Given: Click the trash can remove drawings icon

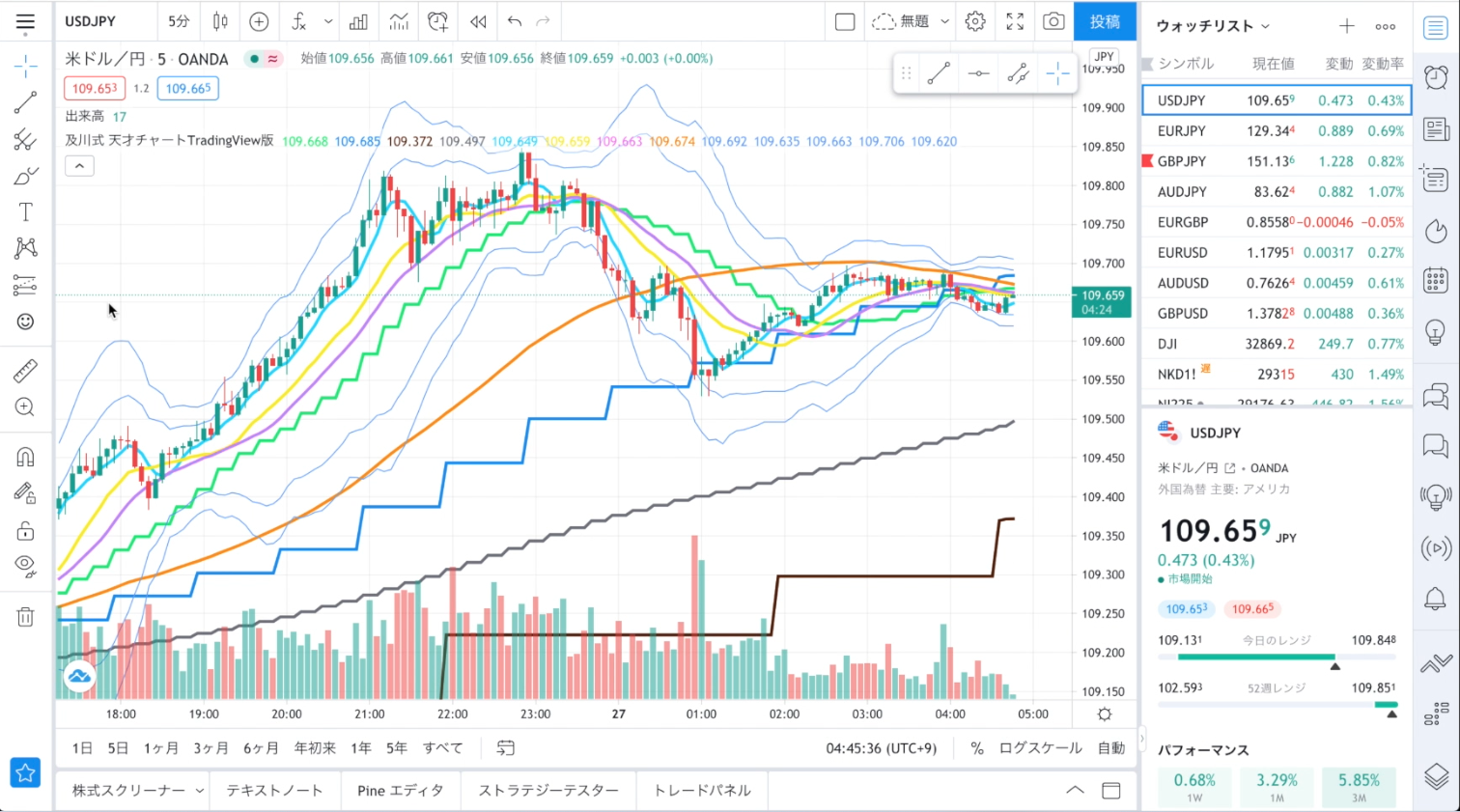Looking at the screenshot, I should [x=25, y=617].
